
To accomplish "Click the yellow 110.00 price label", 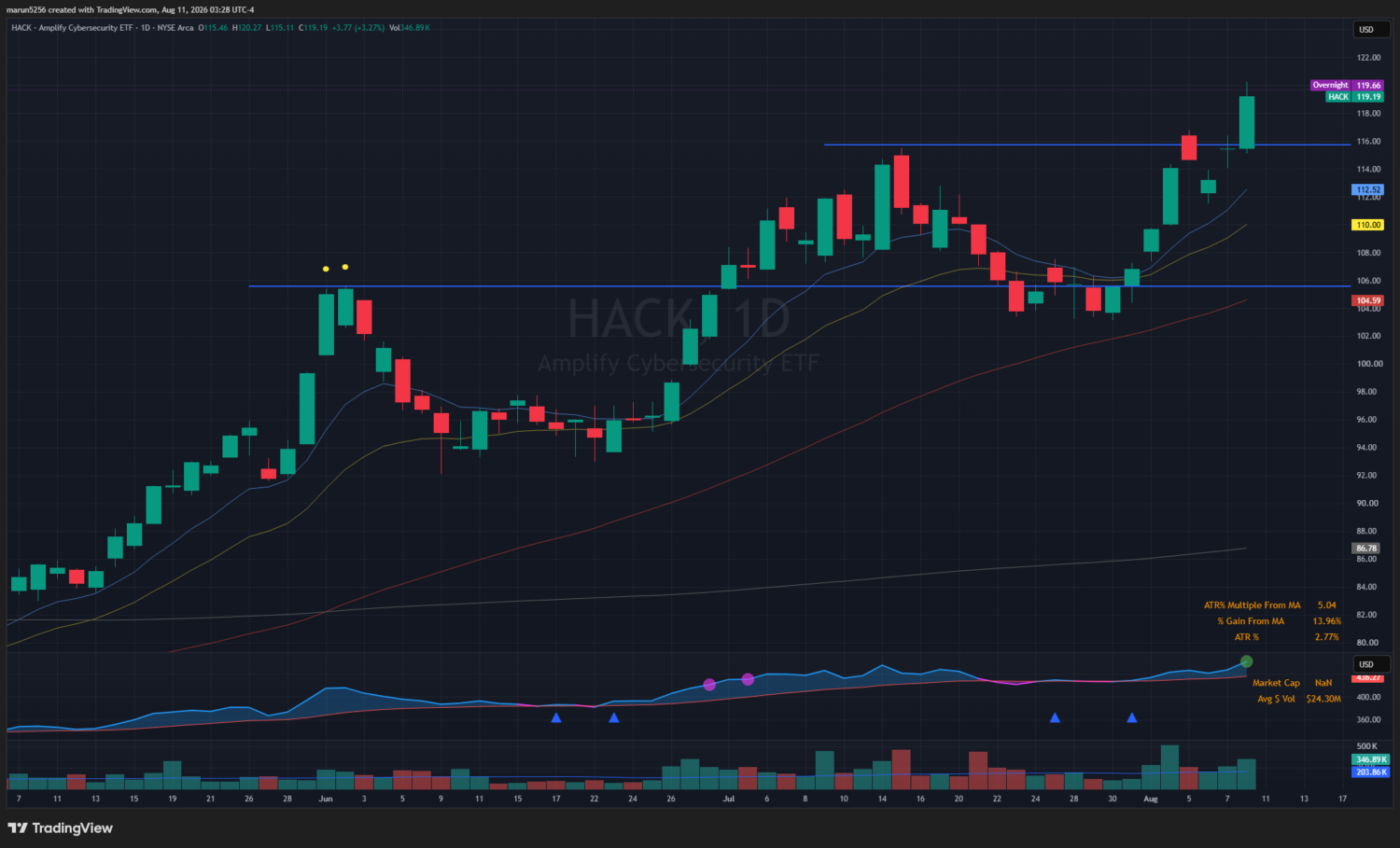I will tap(1368, 225).
